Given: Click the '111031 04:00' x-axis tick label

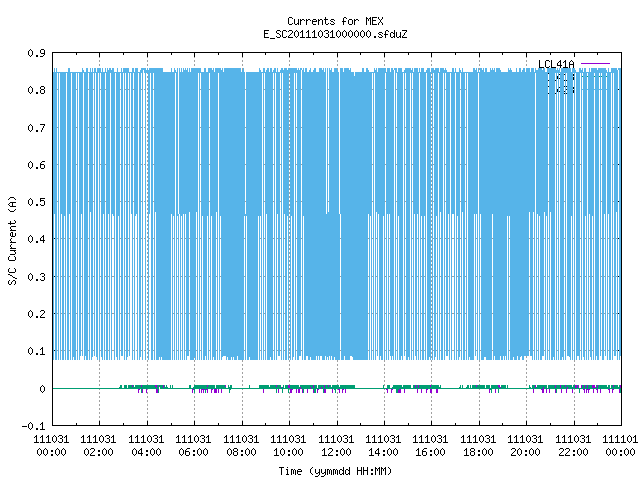Looking at the screenshot, I should click(x=146, y=446).
